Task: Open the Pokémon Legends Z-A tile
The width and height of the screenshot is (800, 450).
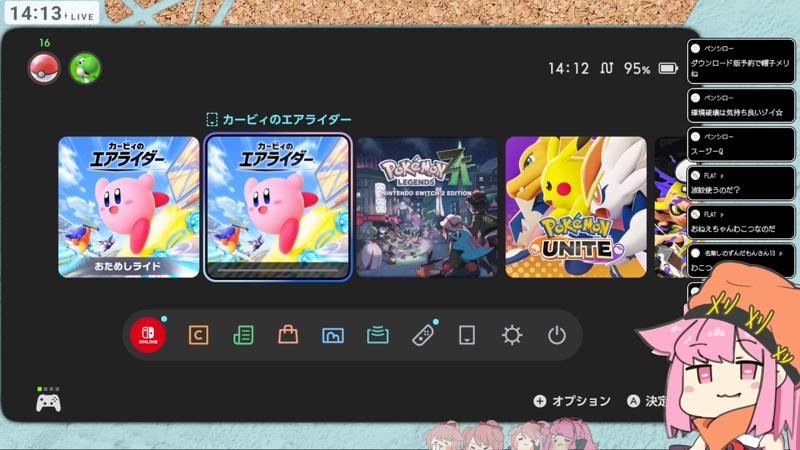Action: pos(427,207)
